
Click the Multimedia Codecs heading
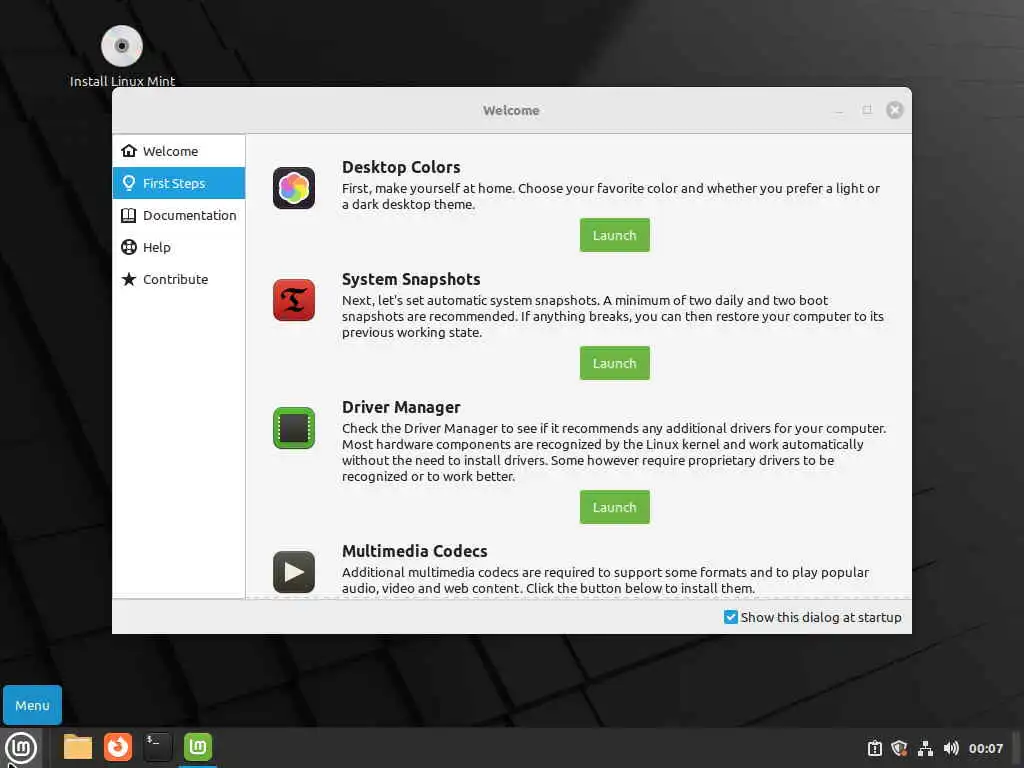coord(415,551)
